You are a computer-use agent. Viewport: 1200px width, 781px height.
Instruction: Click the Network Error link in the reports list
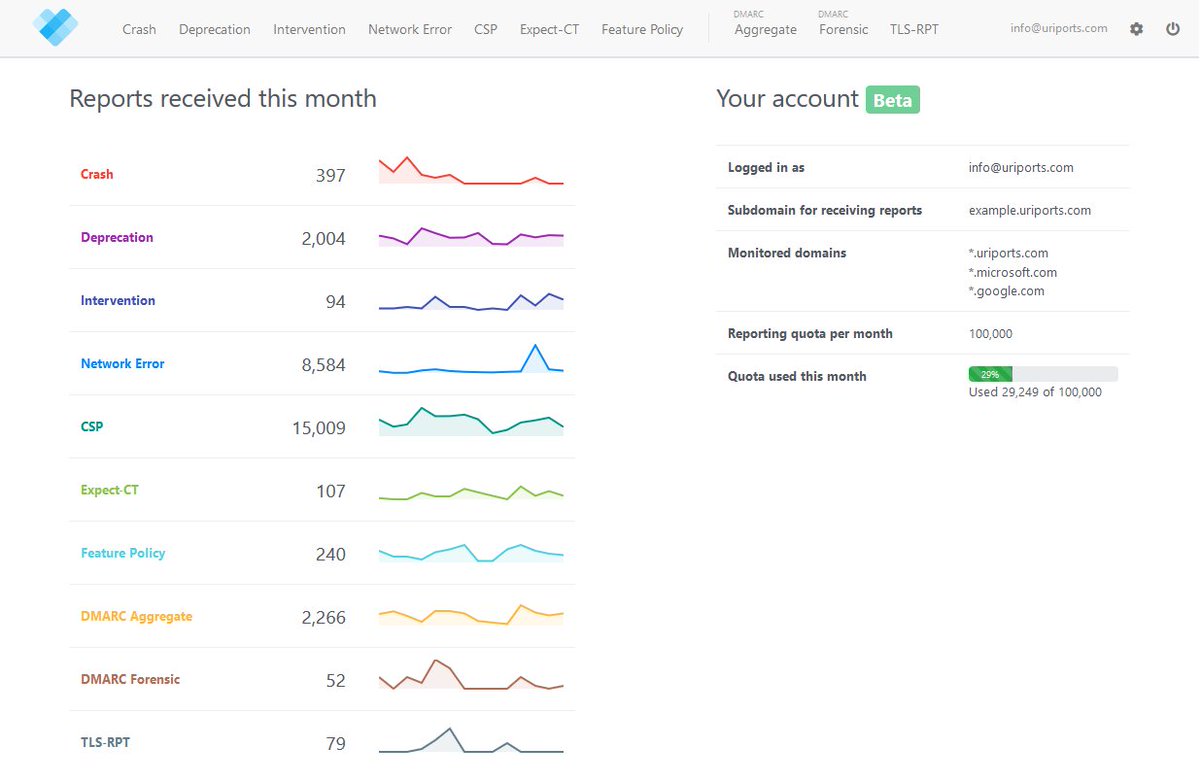tap(122, 363)
